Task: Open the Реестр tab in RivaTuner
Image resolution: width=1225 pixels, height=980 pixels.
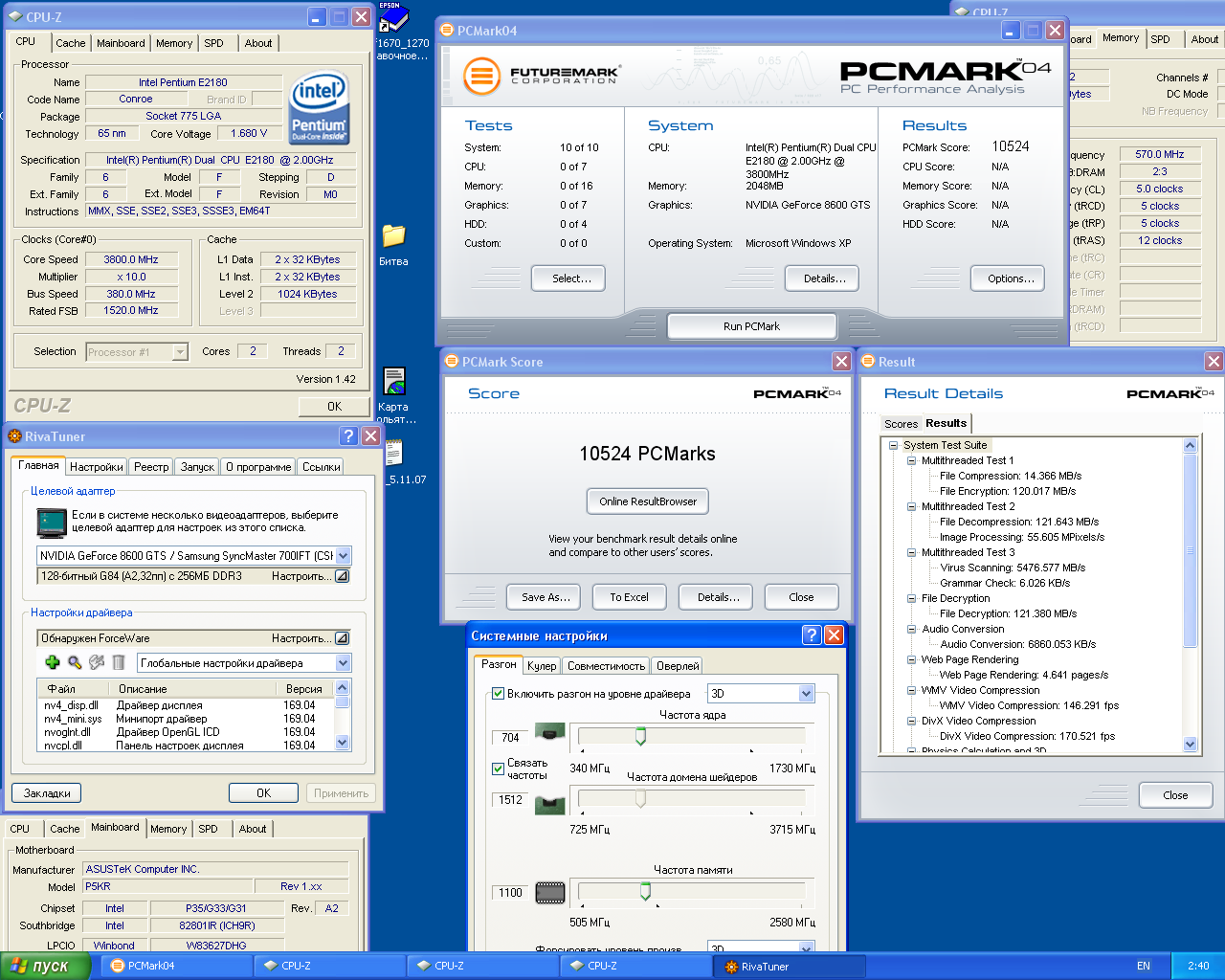Action: click(x=151, y=467)
